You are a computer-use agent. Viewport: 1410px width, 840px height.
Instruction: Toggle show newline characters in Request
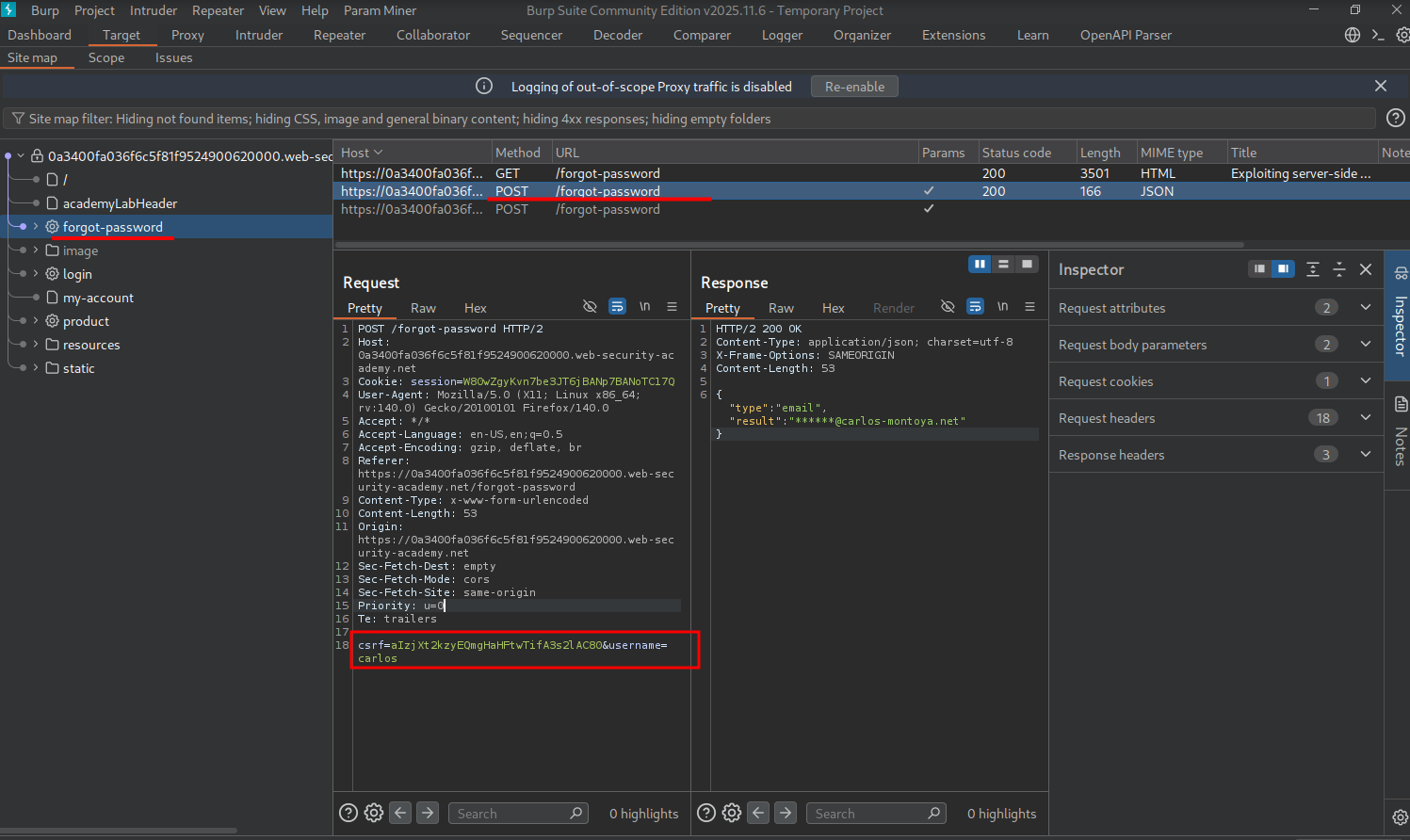645,306
